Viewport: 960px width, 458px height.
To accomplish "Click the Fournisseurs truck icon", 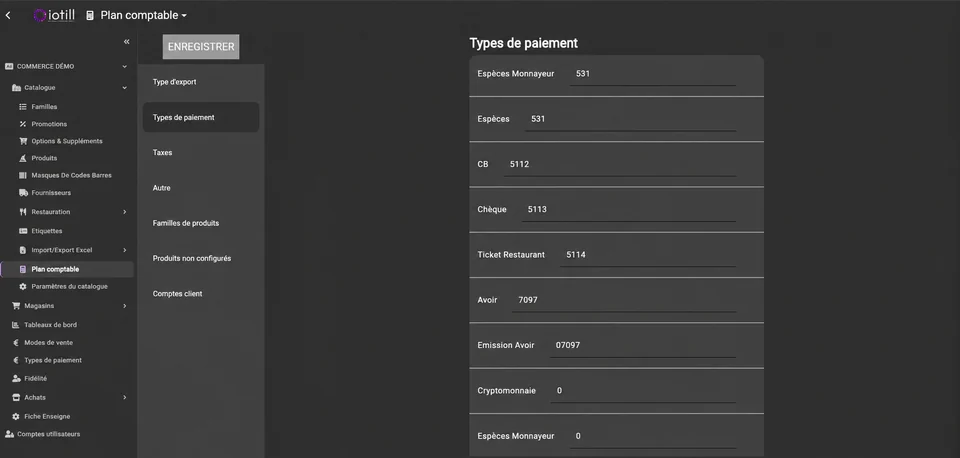I will [x=23, y=193].
